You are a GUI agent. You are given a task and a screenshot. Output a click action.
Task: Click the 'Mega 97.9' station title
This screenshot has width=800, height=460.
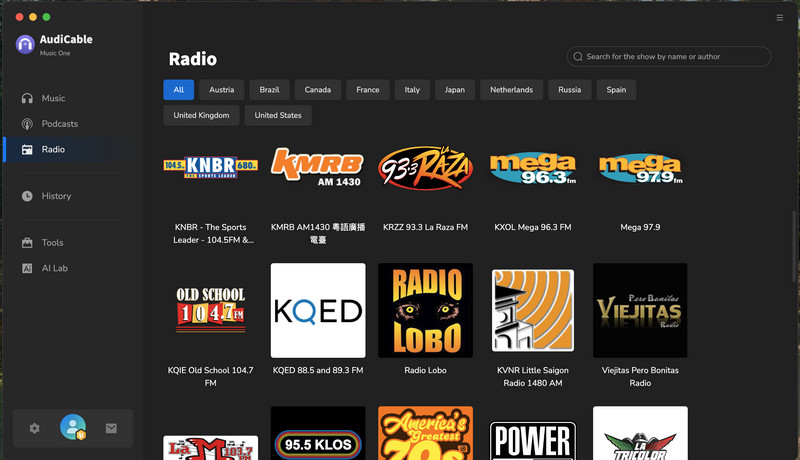(x=640, y=227)
